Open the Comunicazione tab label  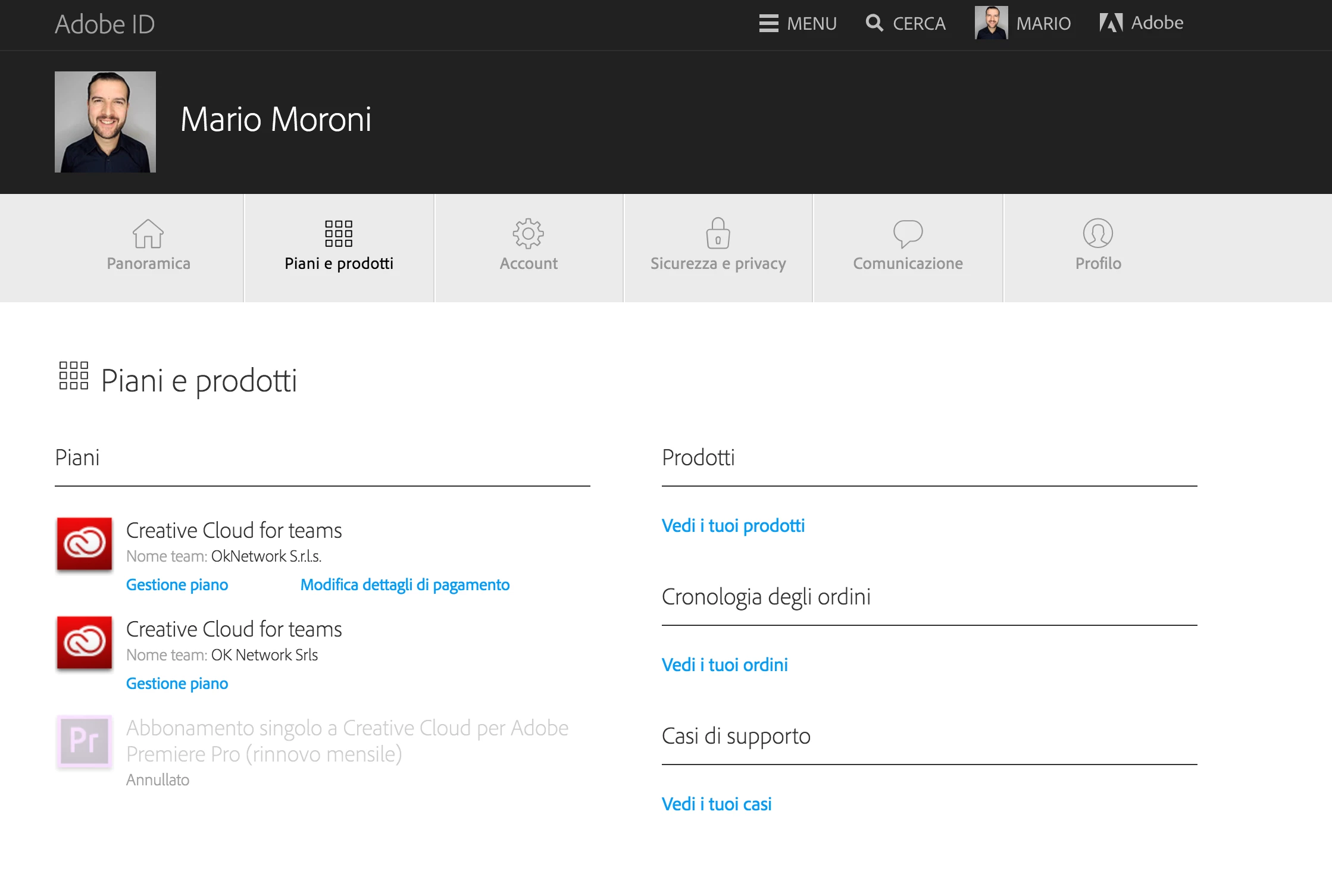pos(908,264)
